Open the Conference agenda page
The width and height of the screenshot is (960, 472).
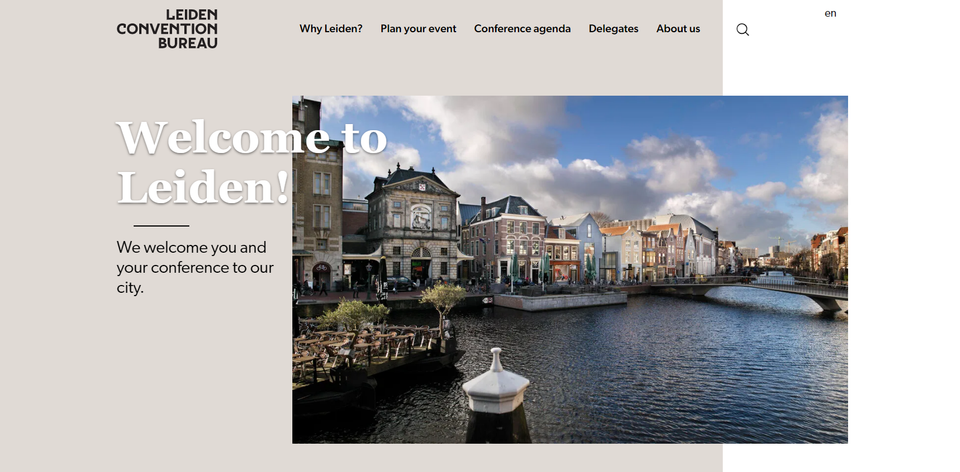point(522,29)
